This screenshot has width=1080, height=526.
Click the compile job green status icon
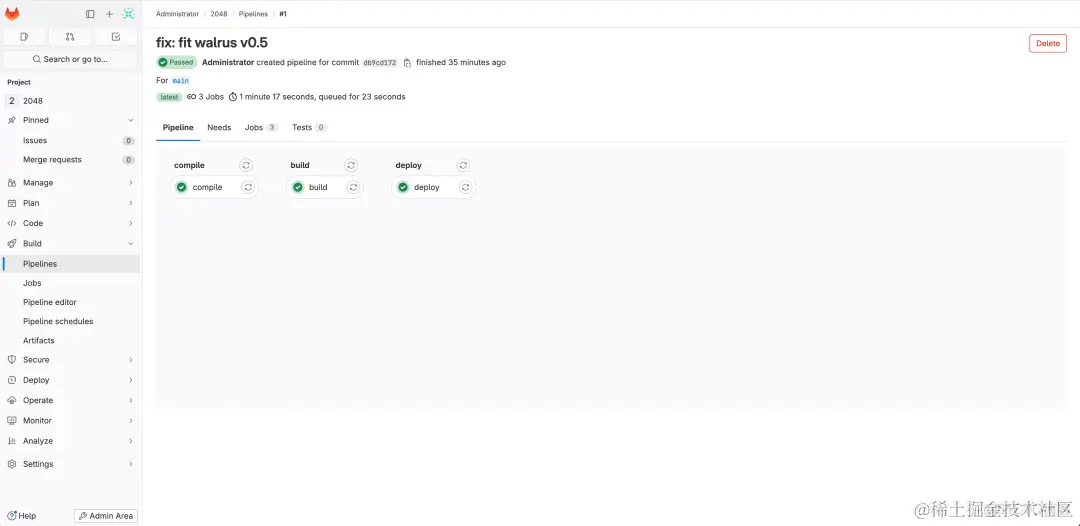pos(182,187)
